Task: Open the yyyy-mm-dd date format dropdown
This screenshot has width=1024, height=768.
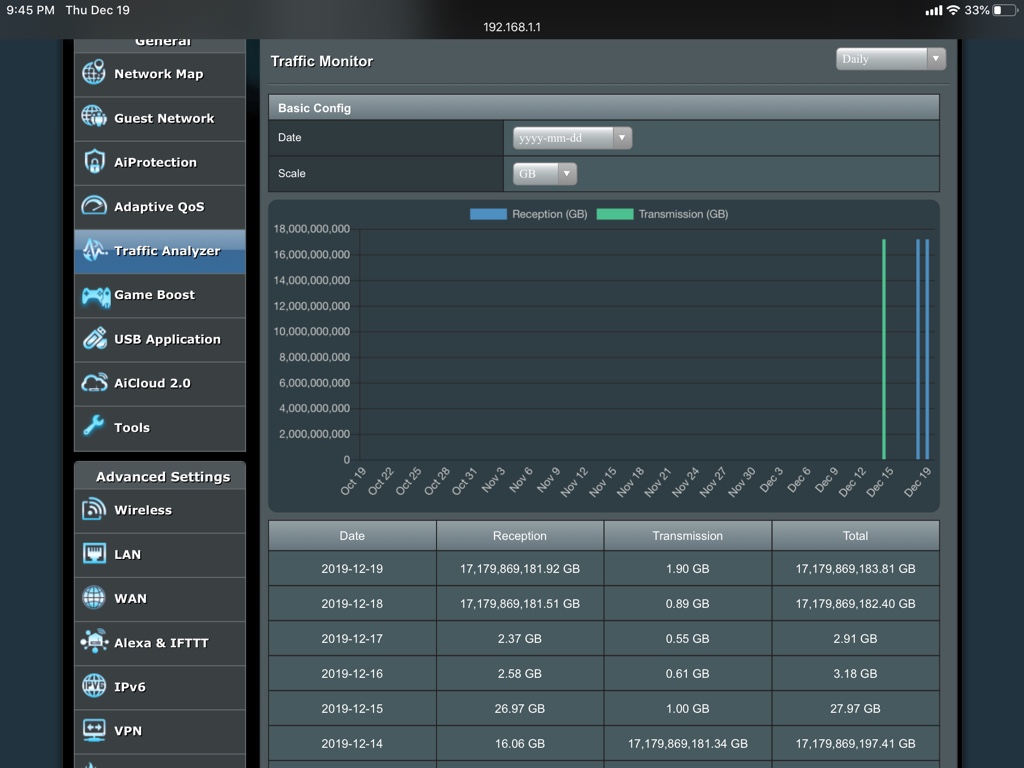Action: click(572, 138)
